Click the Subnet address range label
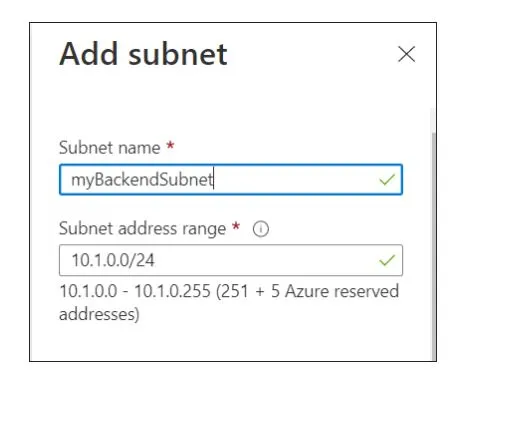 pos(143,229)
